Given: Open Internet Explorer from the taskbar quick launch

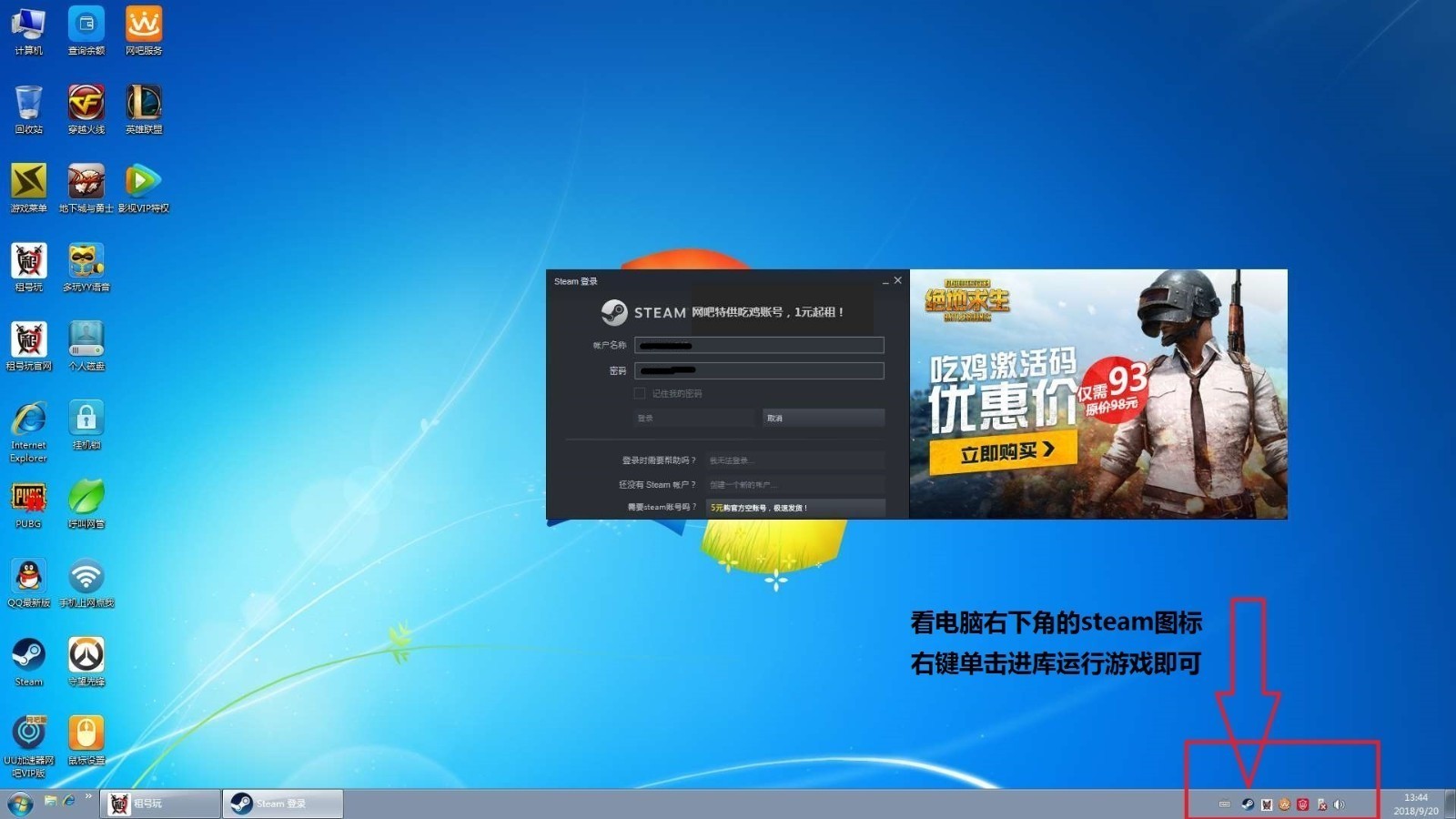Looking at the screenshot, I should 69,800.
